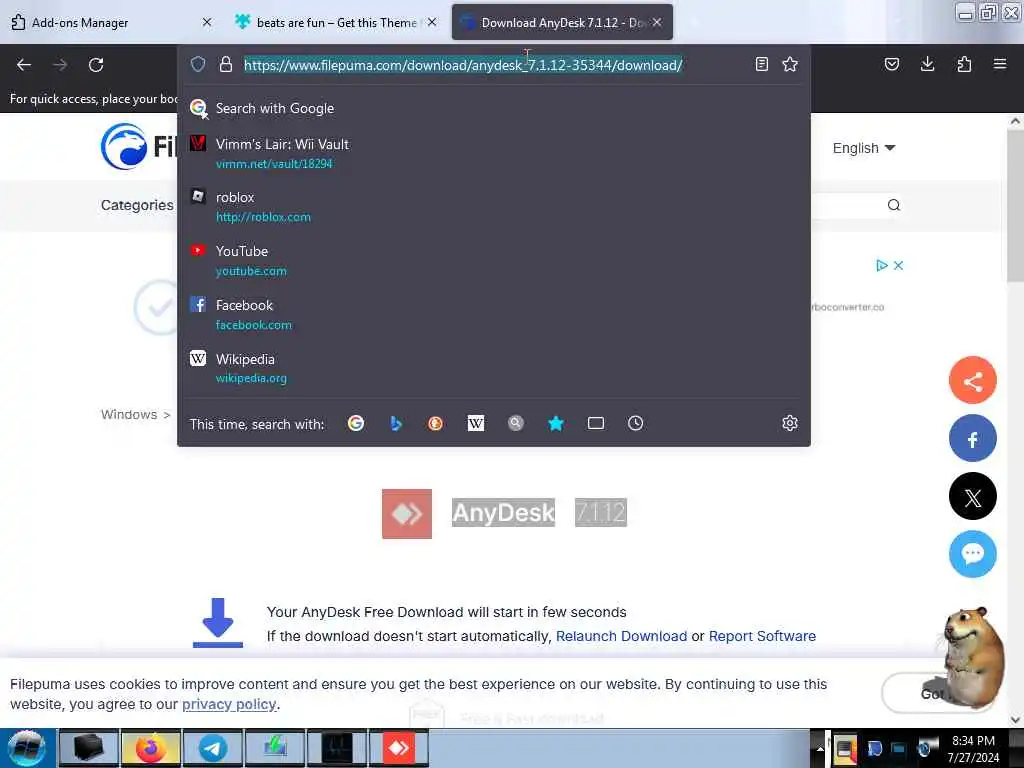Open AnyDesk from the taskbar
Screen dimensions: 1024x768
click(x=399, y=748)
